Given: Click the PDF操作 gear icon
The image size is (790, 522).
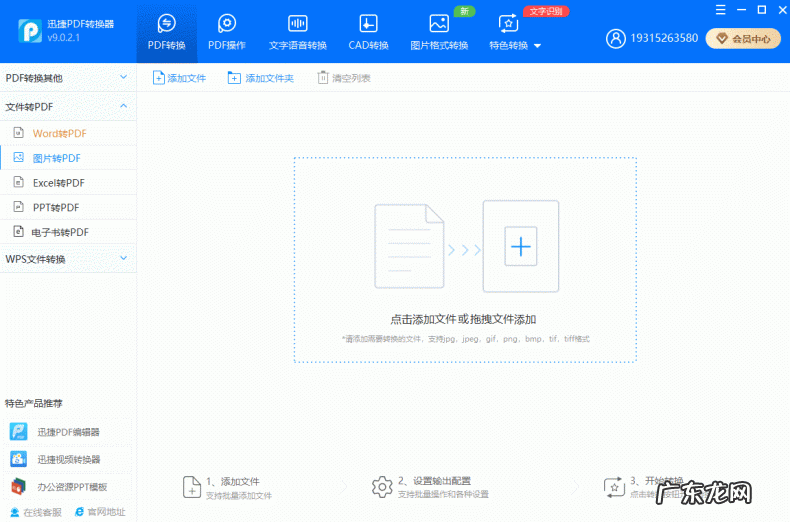Looking at the screenshot, I should 227,23.
